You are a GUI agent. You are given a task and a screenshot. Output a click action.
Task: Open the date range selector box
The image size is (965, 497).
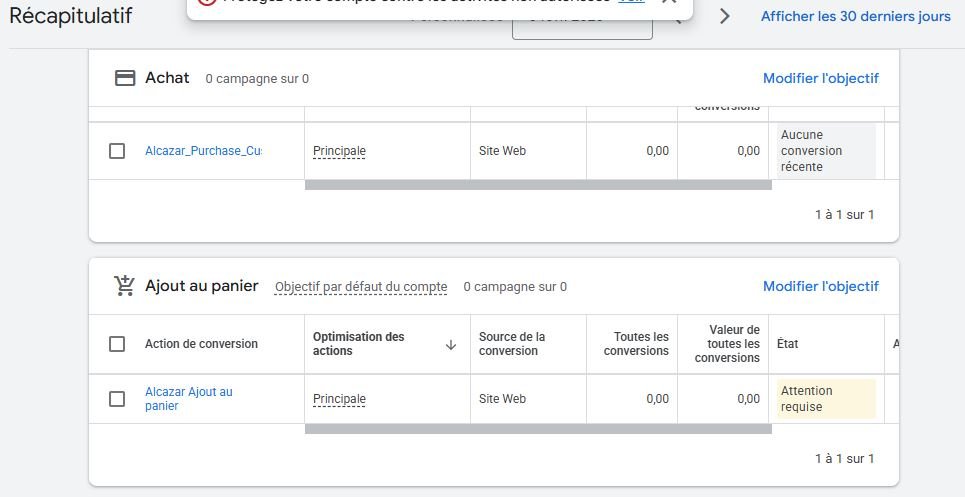pyautogui.click(x=582, y=24)
